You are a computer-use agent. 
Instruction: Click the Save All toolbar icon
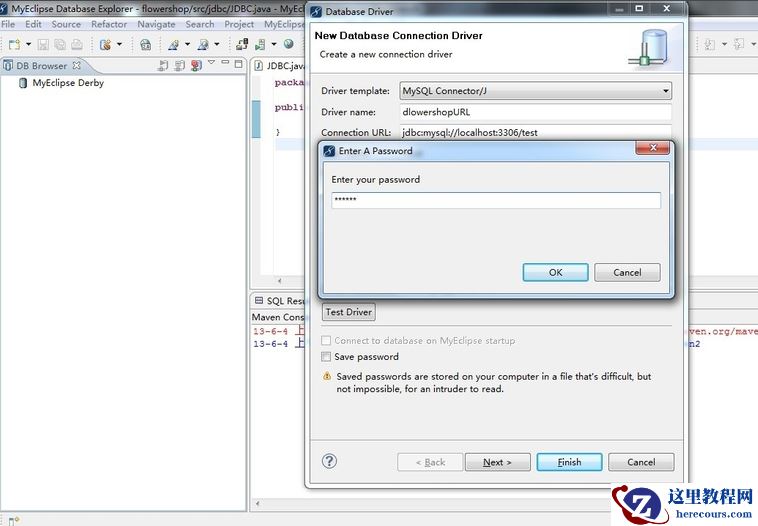tap(60, 44)
